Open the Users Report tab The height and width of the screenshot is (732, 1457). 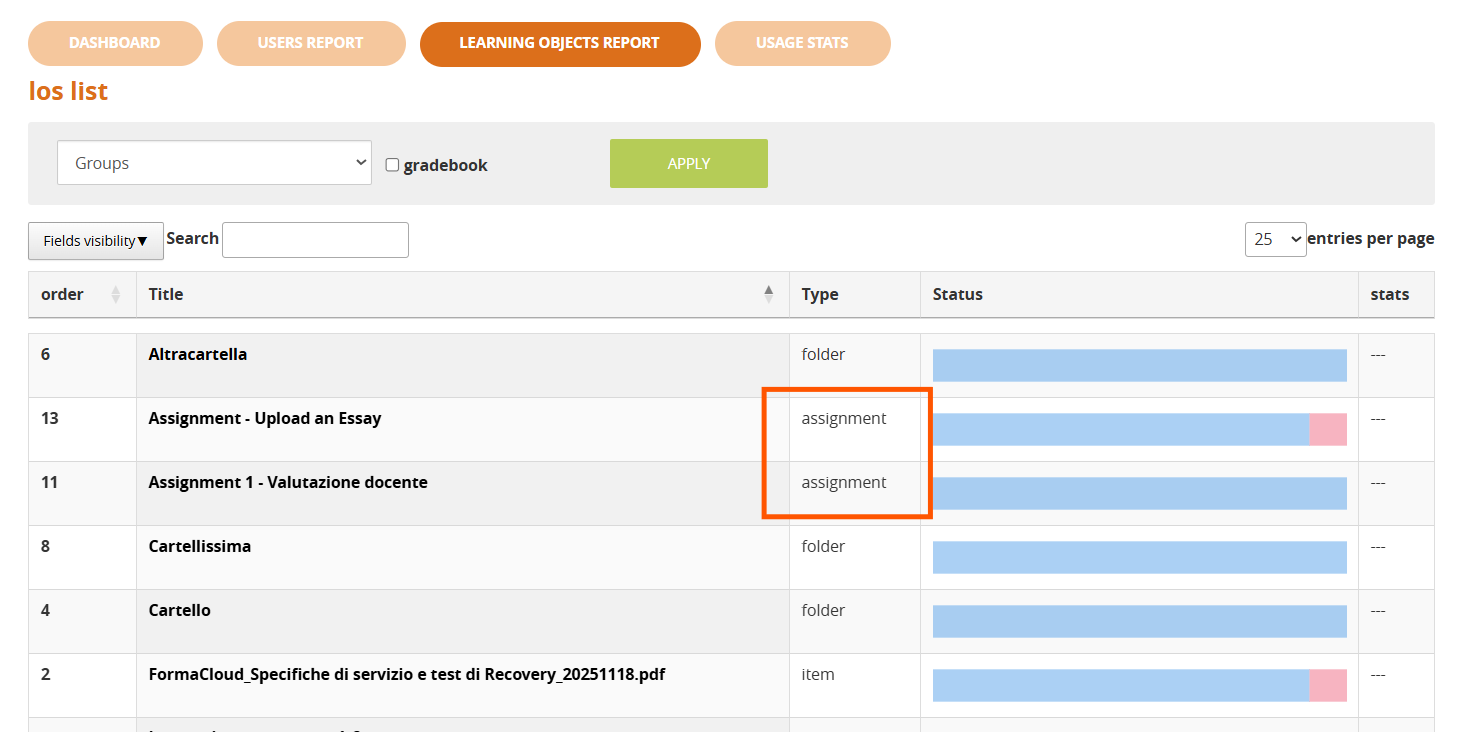coord(310,43)
